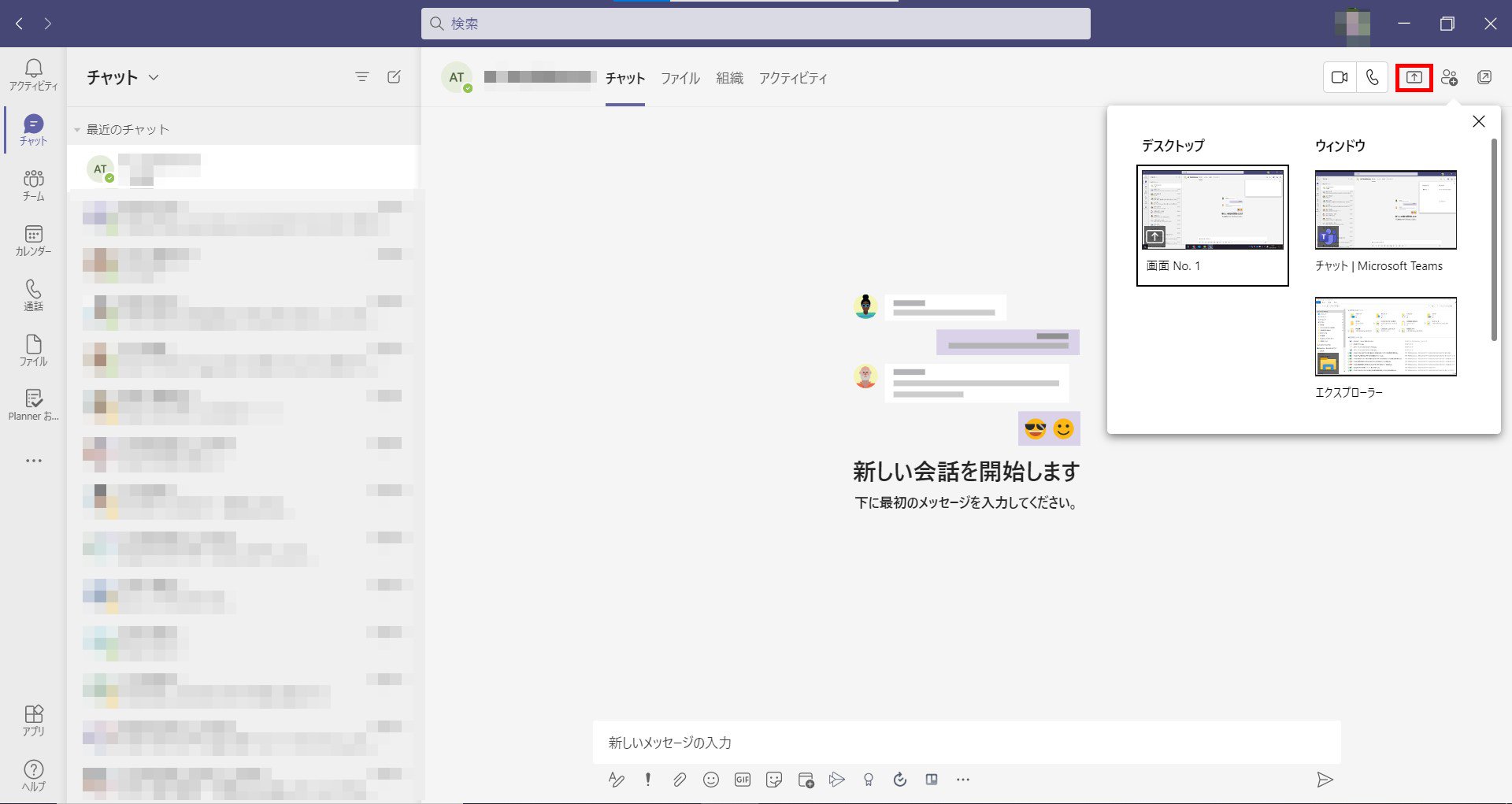This screenshot has height=804, width=1512.
Task: Open Teams (チーム) in the sidebar
Action: click(33, 185)
